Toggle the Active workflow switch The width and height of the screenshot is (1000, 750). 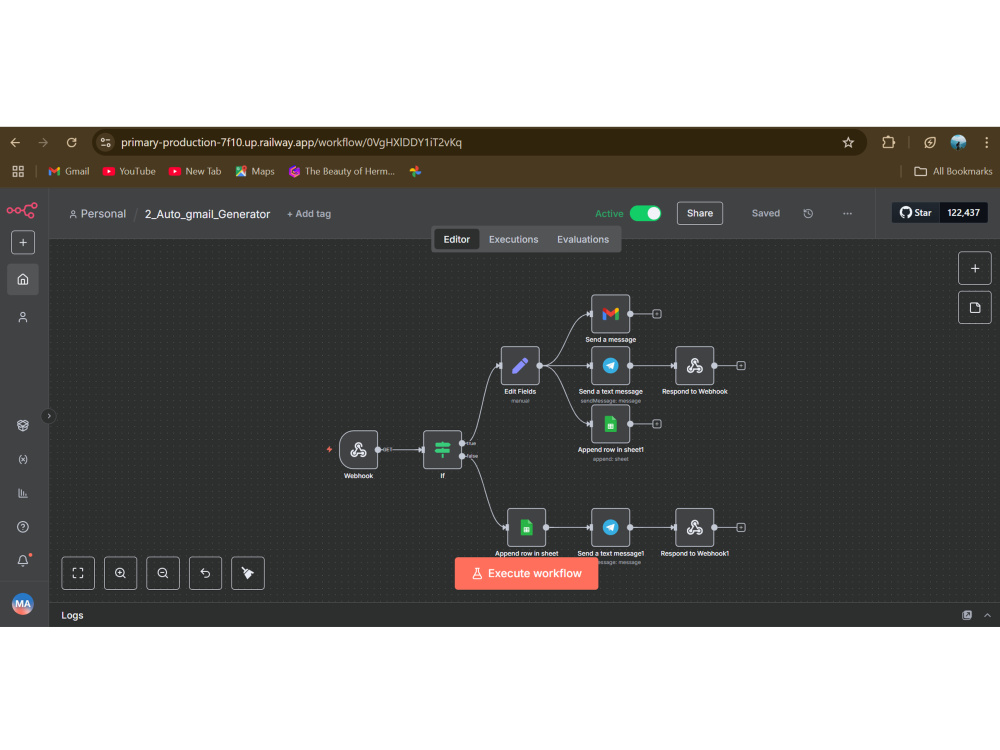pyautogui.click(x=645, y=214)
